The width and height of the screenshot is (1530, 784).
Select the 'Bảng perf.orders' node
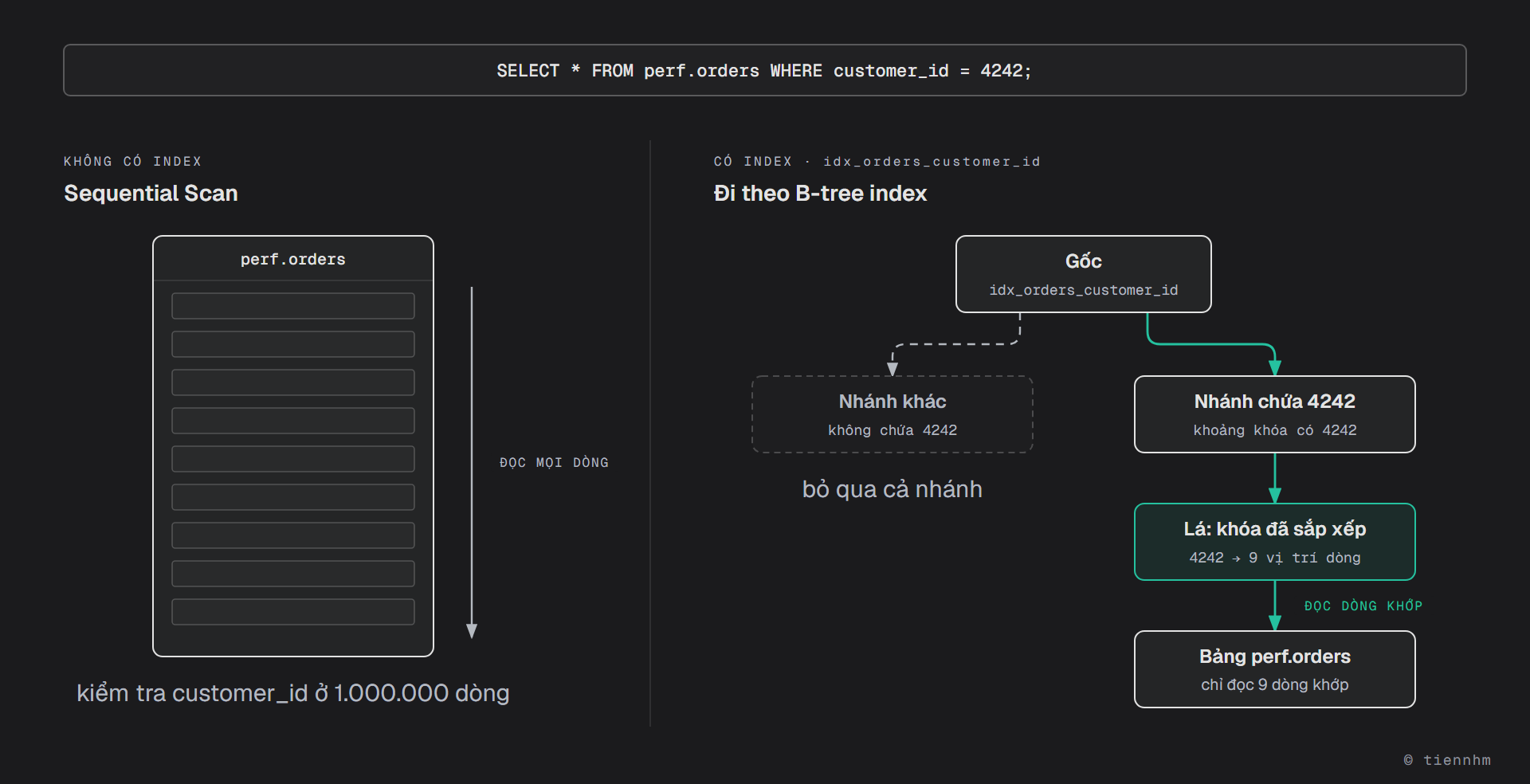click(x=1275, y=669)
